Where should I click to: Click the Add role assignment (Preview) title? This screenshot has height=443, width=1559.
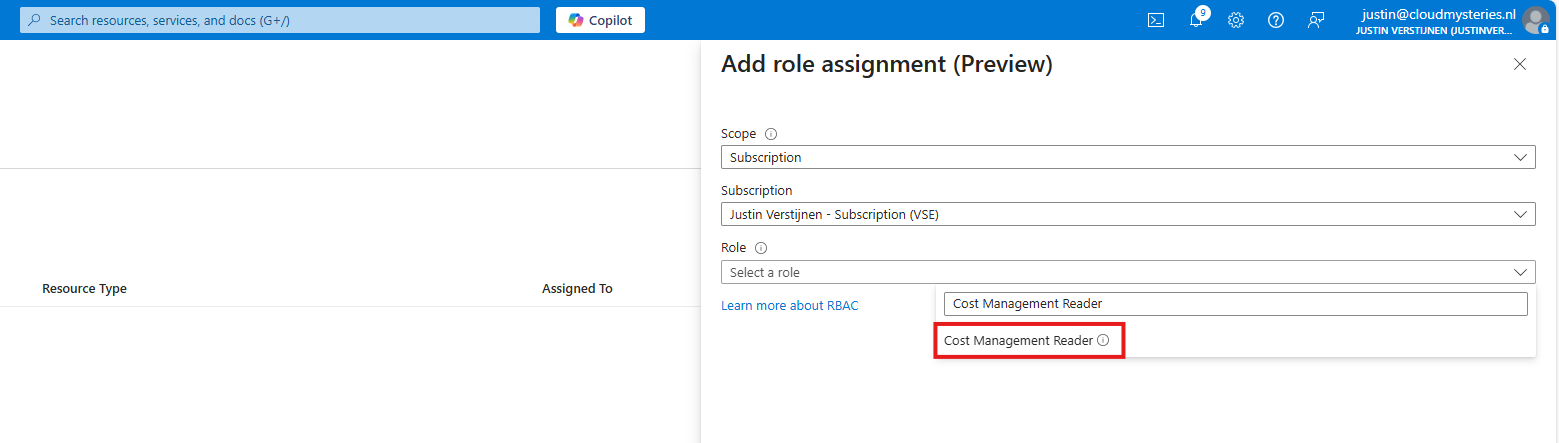point(886,65)
